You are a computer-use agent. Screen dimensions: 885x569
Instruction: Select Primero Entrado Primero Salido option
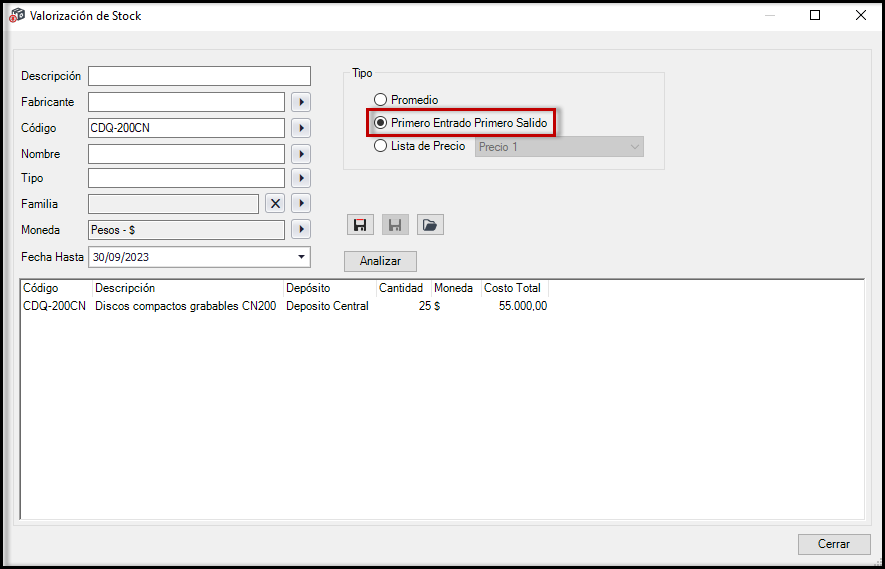click(461, 122)
